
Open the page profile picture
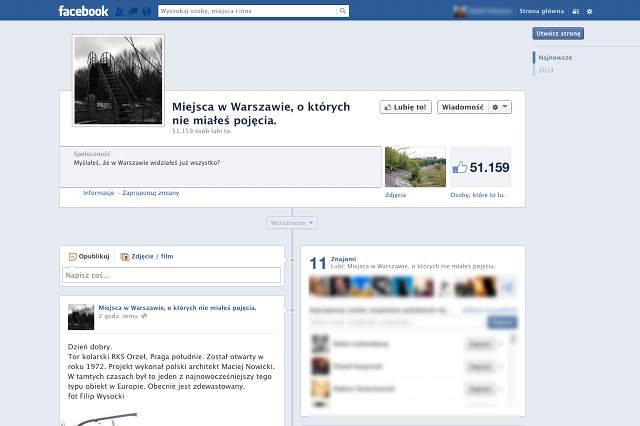pos(118,80)
